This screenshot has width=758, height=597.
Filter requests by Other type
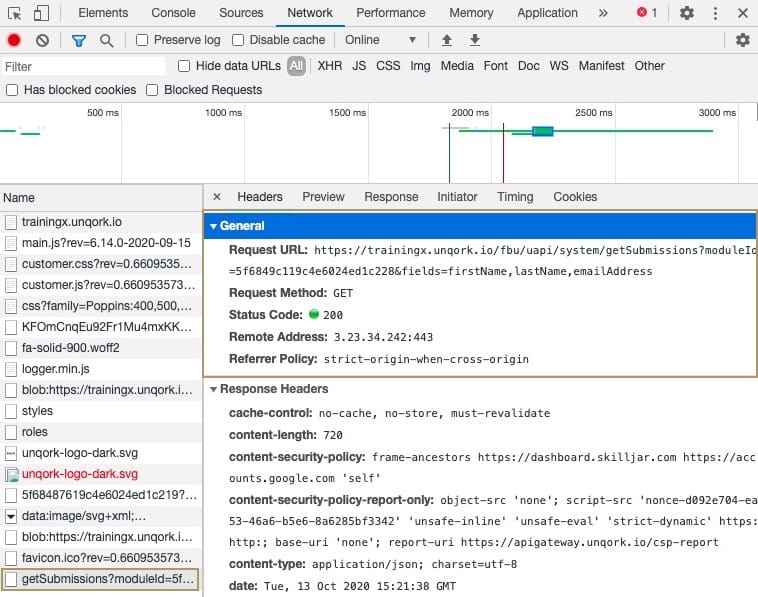pos(649,66)
